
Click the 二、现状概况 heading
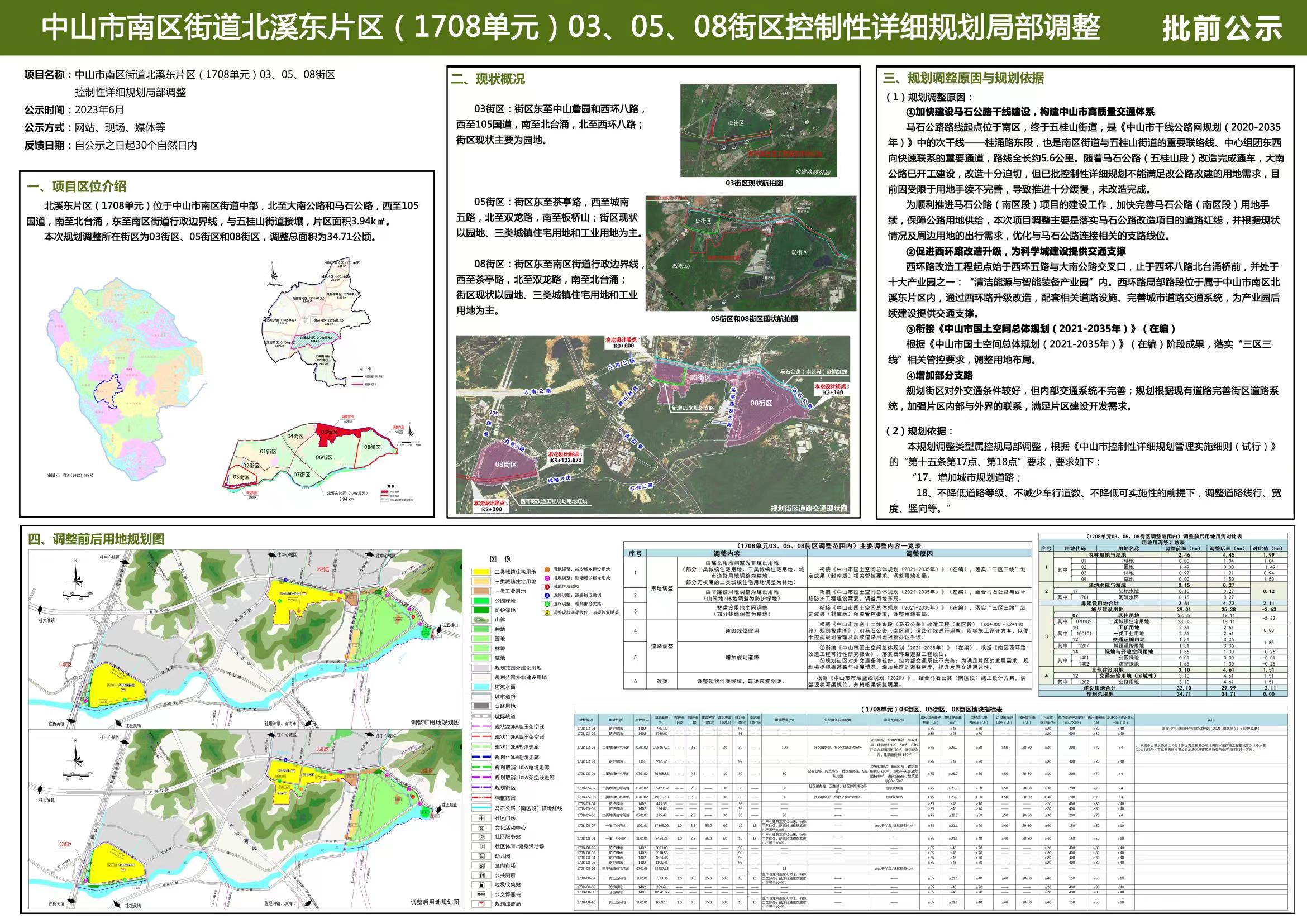(488, 79)
